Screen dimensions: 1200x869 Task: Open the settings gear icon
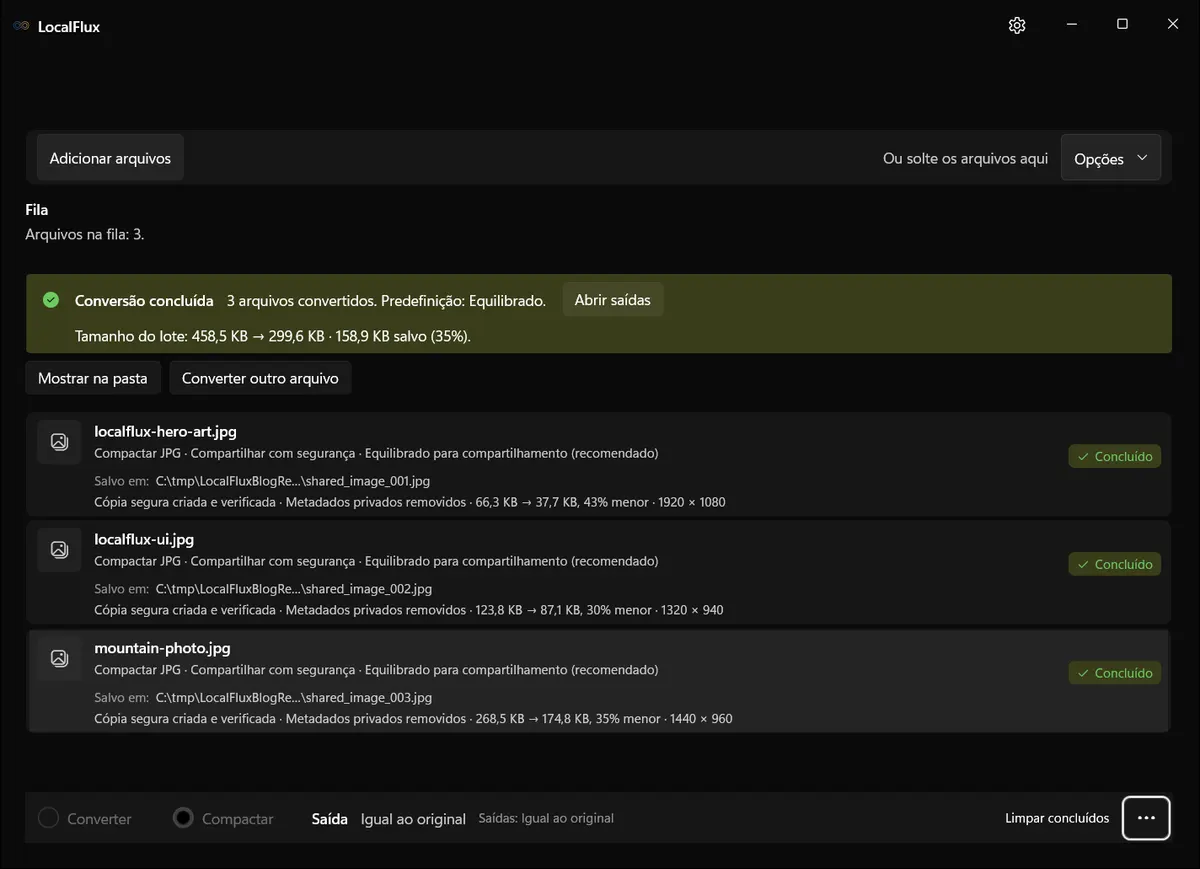(x=1017, y=25)
